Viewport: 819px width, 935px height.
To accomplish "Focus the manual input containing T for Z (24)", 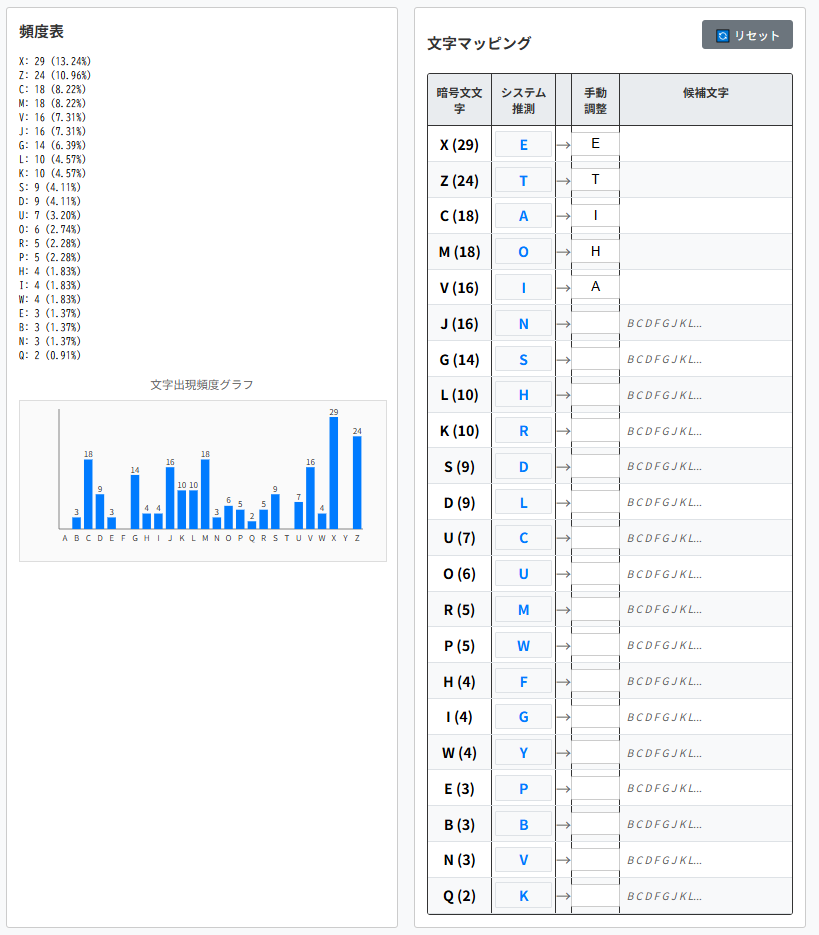I will 595,180.
